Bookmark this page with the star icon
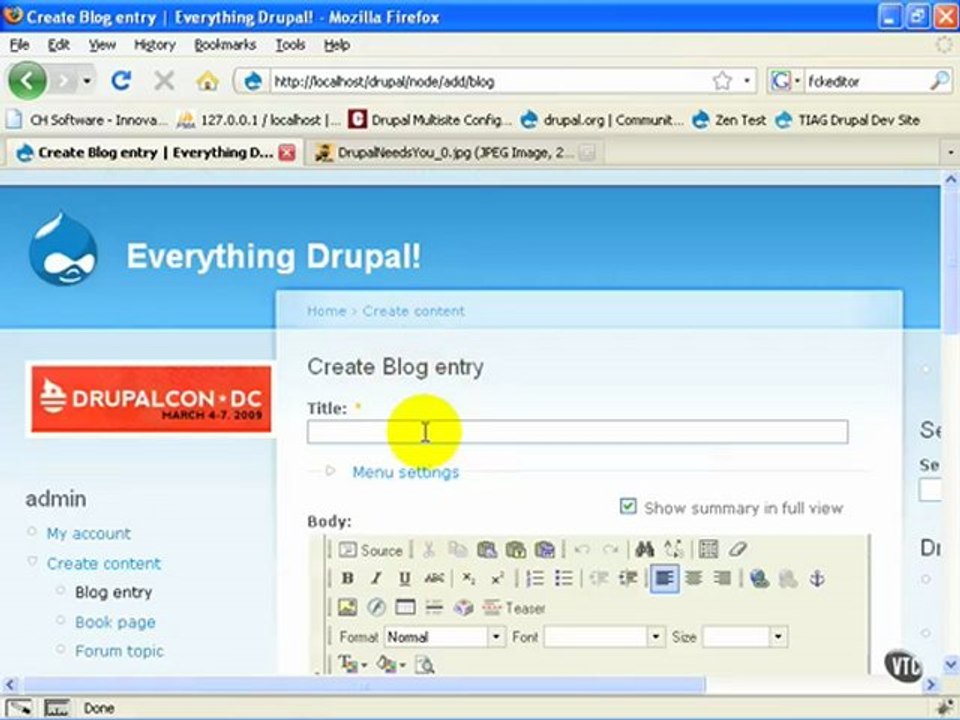The height and width of the screenshot is (720, 960). (x=722, y=81)
